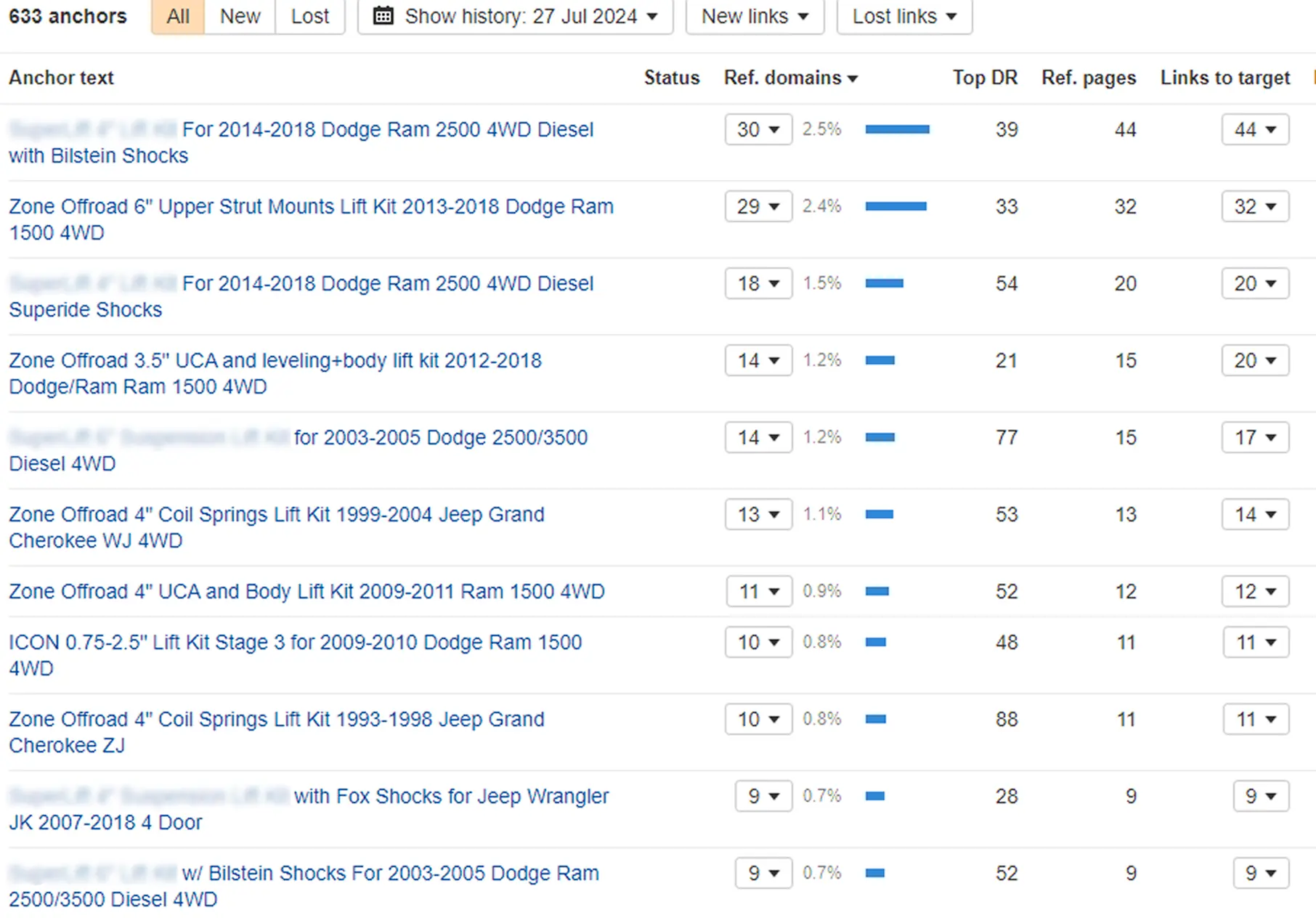Open the 1993-1998 Jeep Grand Cherokee ZJ anchor
The height and width of the screenshot is (918, 1316).
[277, 732]
